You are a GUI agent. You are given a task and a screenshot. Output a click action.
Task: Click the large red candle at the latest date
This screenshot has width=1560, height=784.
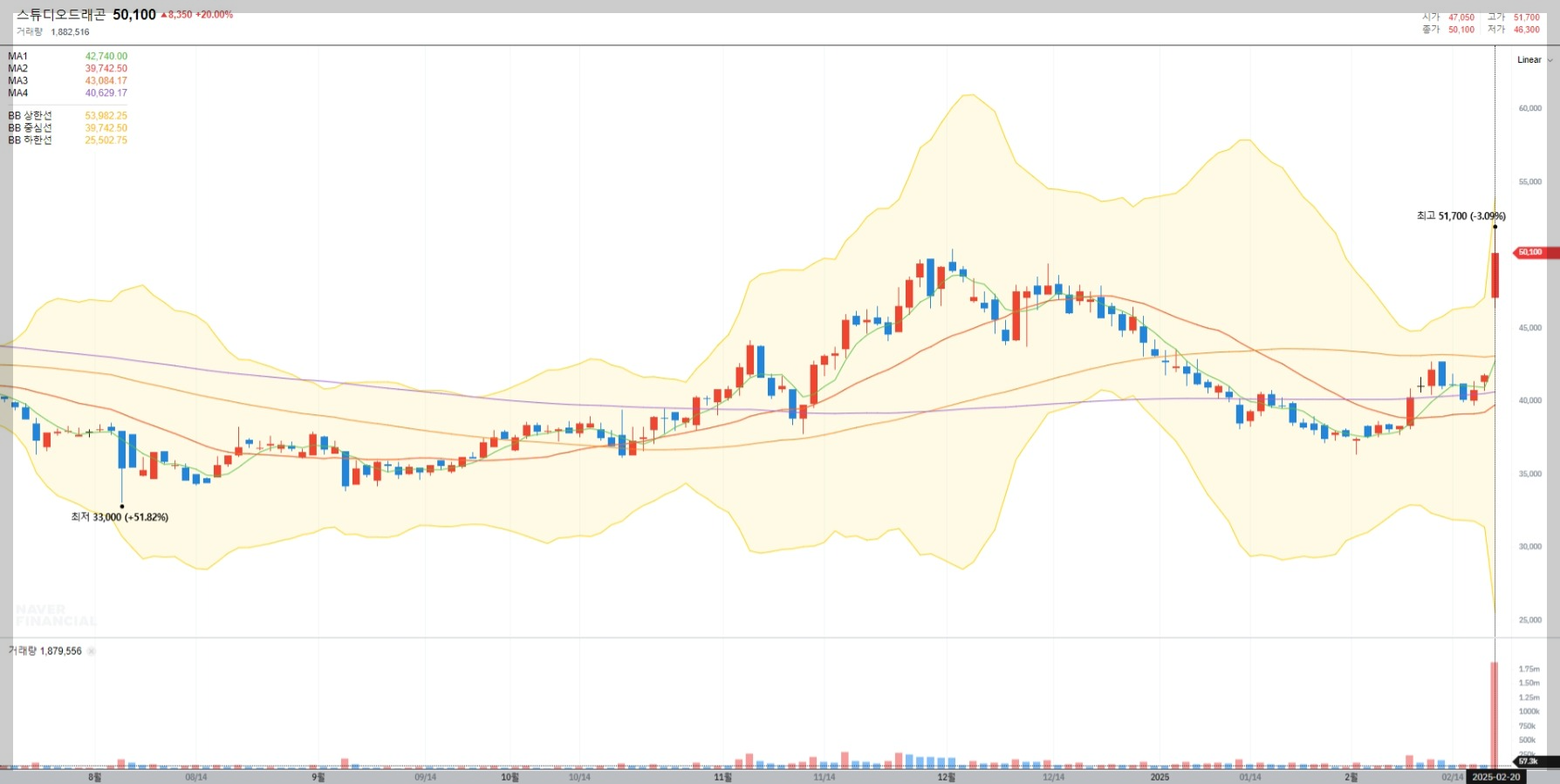(x=1495, y=276)
